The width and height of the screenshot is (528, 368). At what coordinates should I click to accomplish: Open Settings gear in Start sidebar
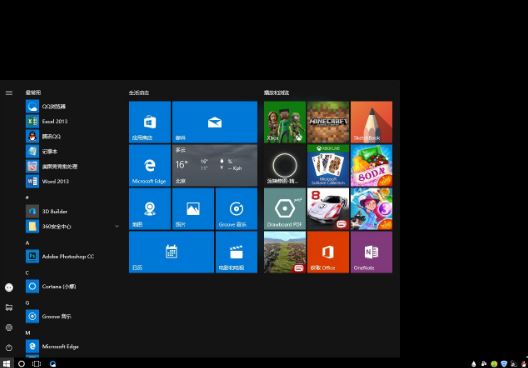[x=9, y=327]
